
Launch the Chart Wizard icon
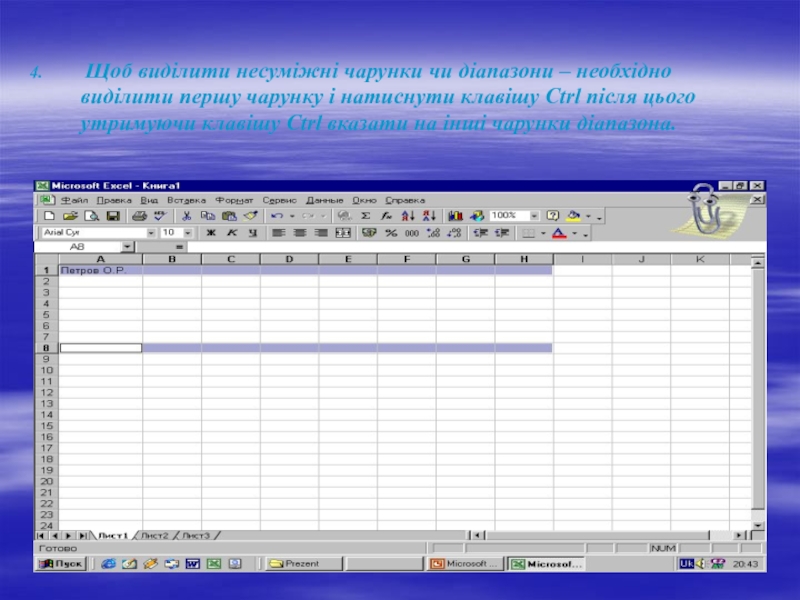pos(455,216)
